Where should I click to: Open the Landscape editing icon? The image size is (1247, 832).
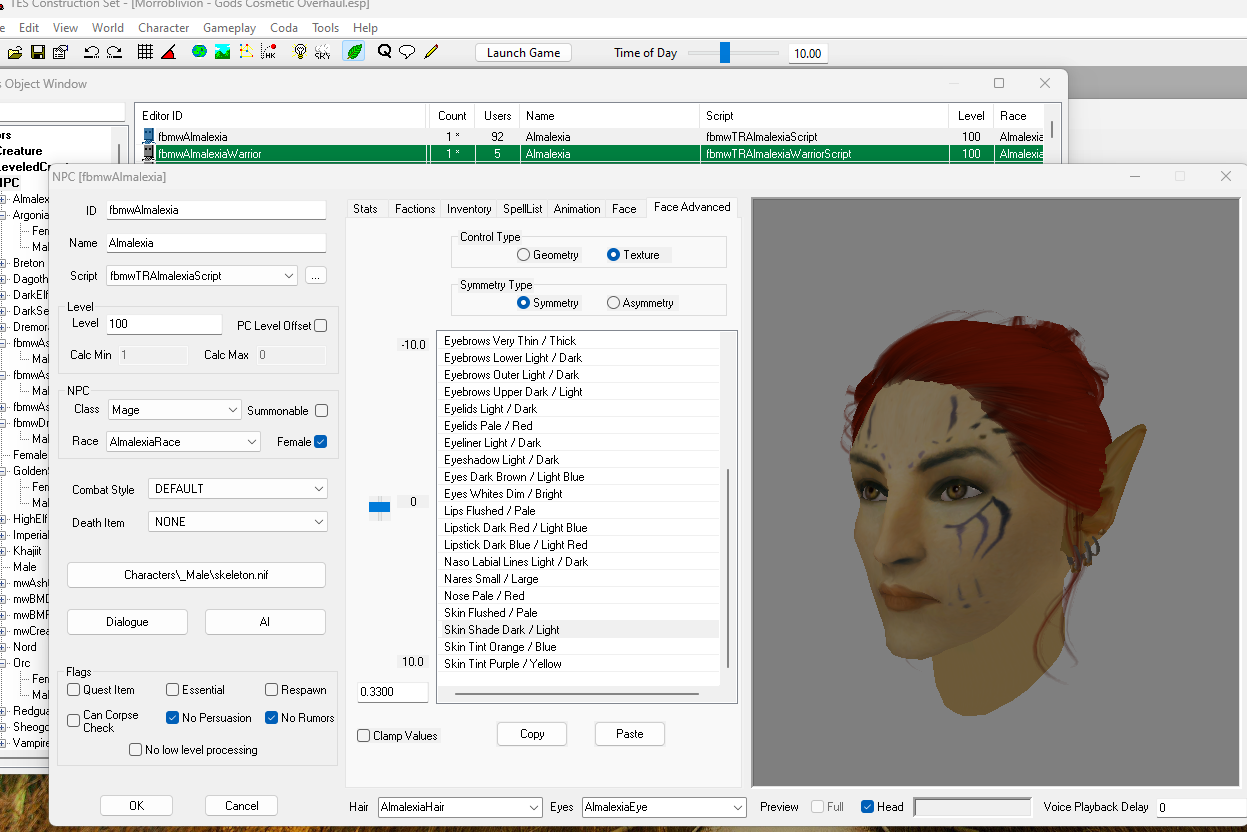tap(222, 52)
